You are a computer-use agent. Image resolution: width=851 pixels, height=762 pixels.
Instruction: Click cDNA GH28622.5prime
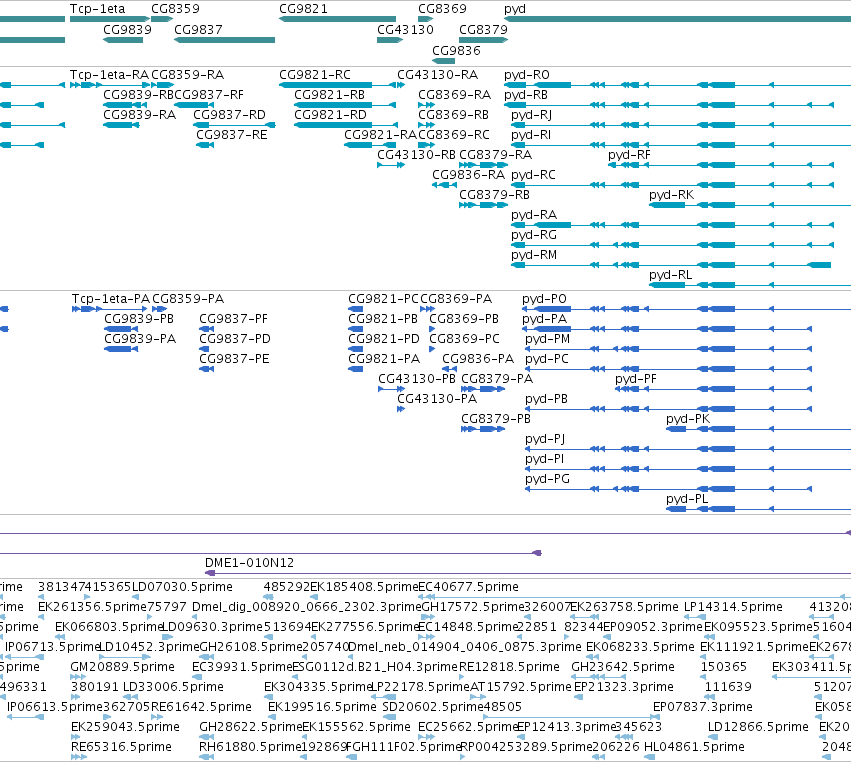point(250,727)
